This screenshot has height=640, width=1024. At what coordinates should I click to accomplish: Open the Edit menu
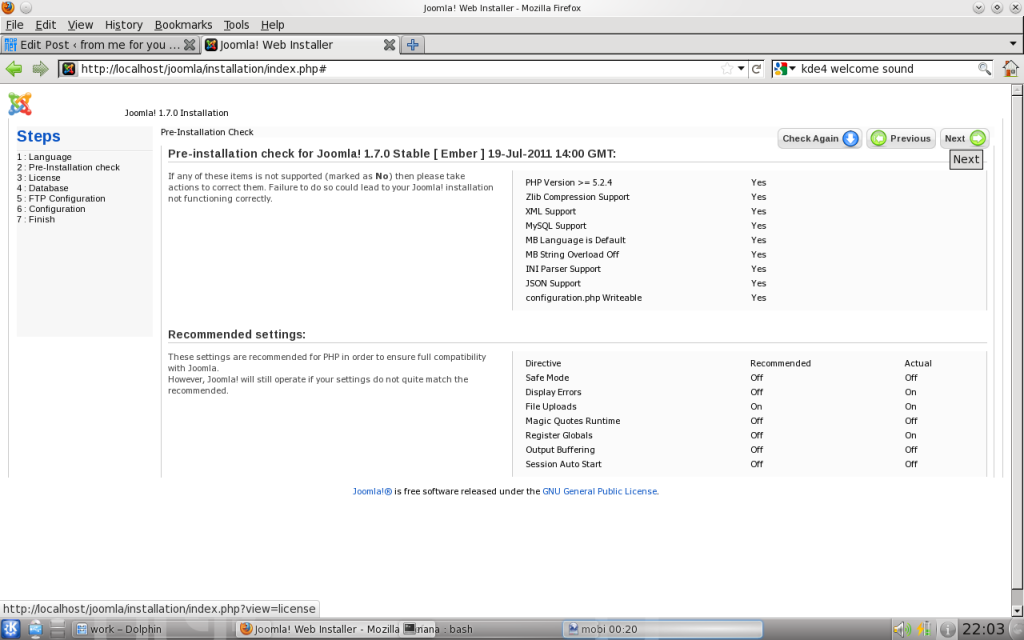pyautogui.click(x=45, y=25)
